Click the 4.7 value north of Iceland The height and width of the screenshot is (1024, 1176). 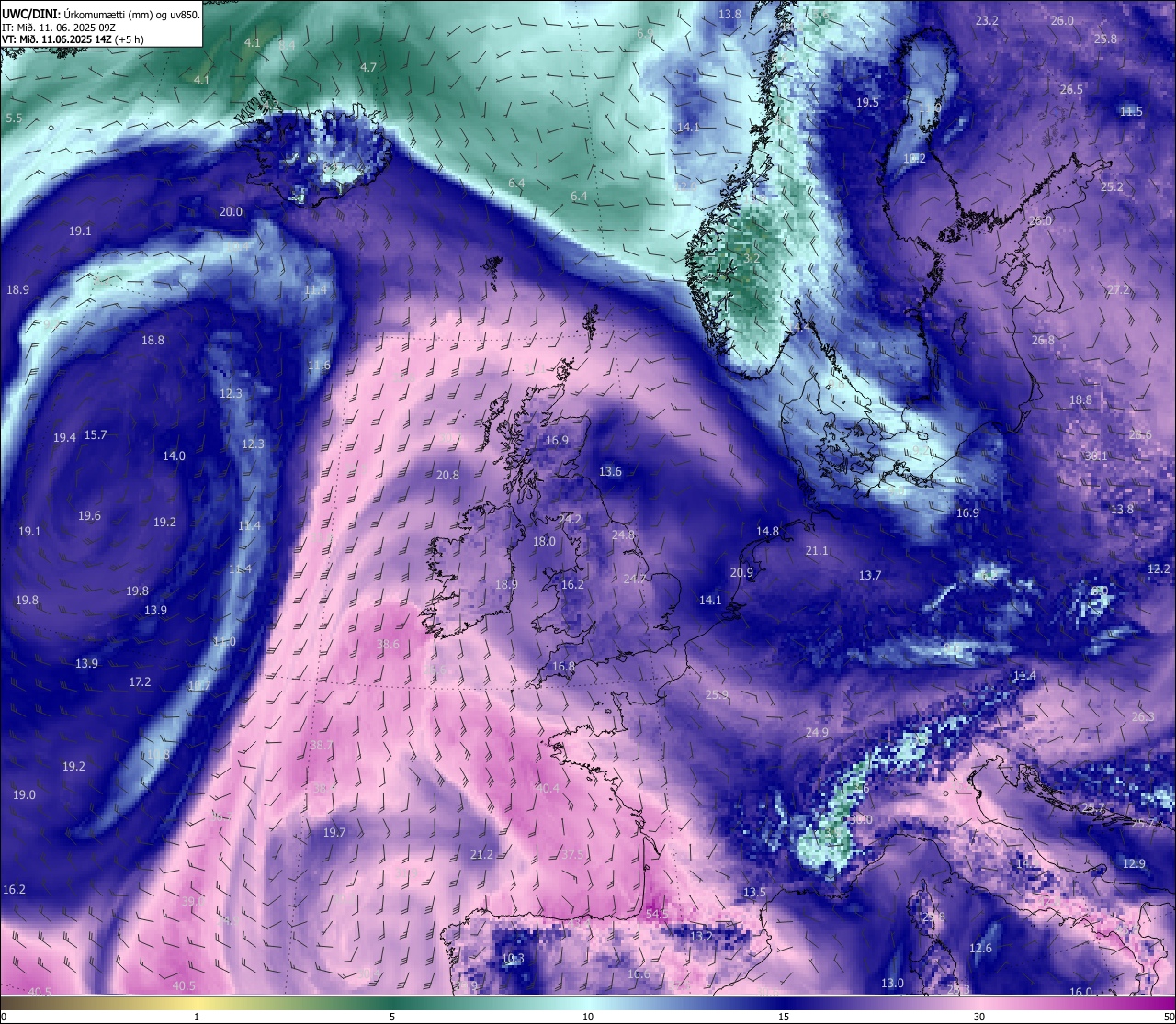tap(368, 67)
